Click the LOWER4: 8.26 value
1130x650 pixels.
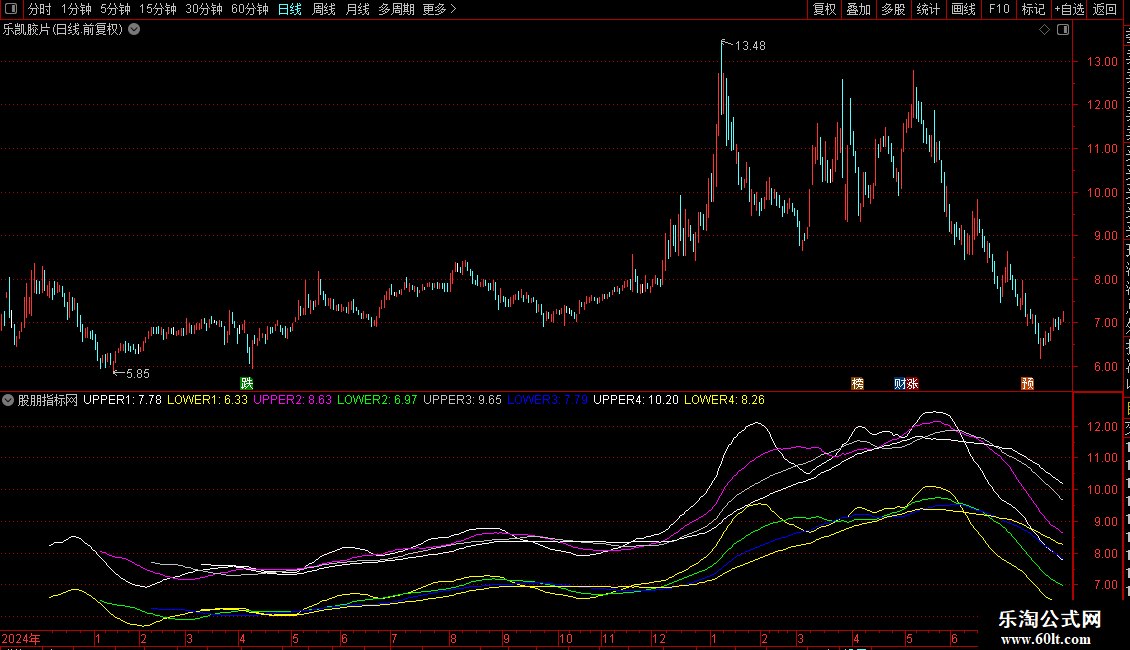point(724,400)
